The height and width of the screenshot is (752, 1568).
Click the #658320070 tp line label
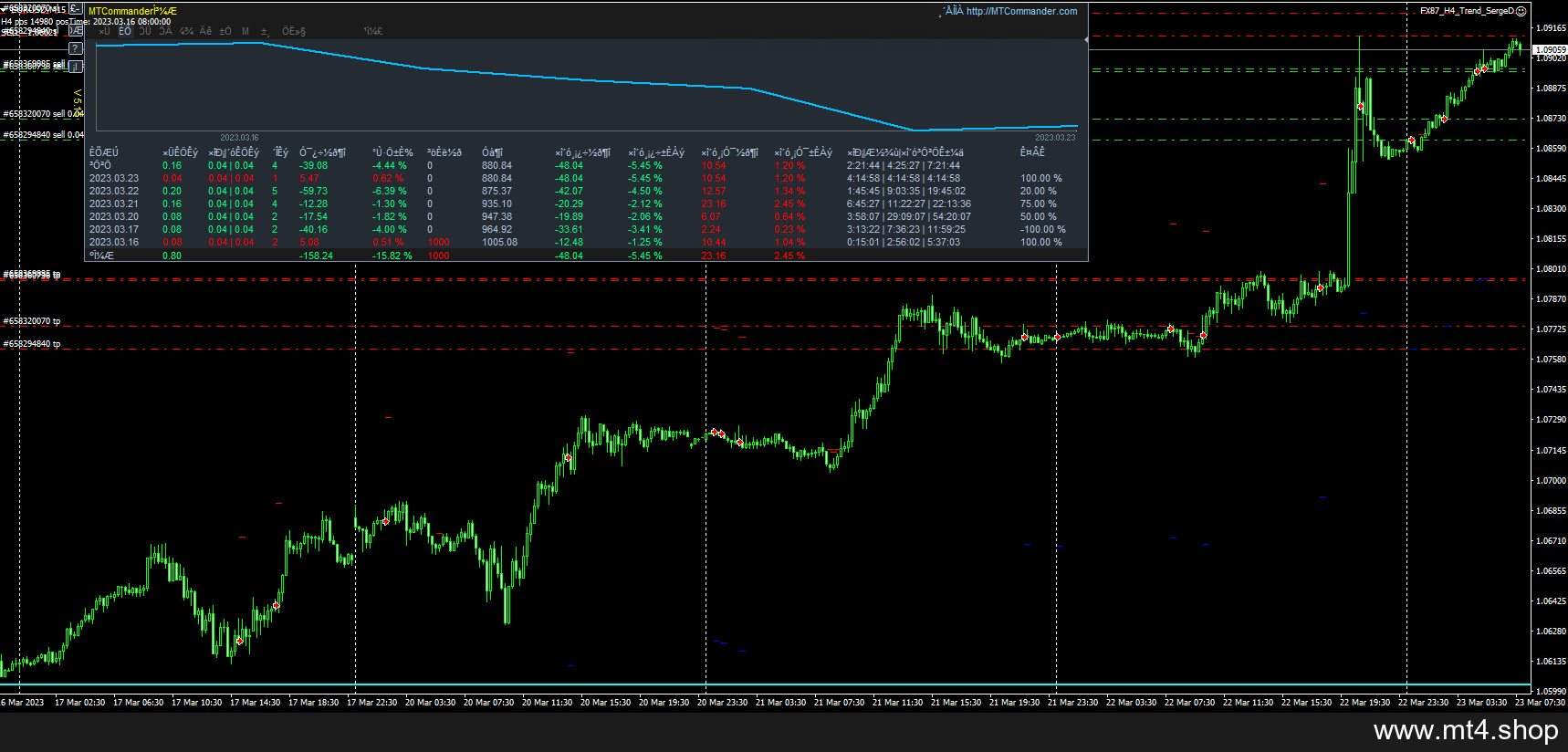tap(32, 321)
